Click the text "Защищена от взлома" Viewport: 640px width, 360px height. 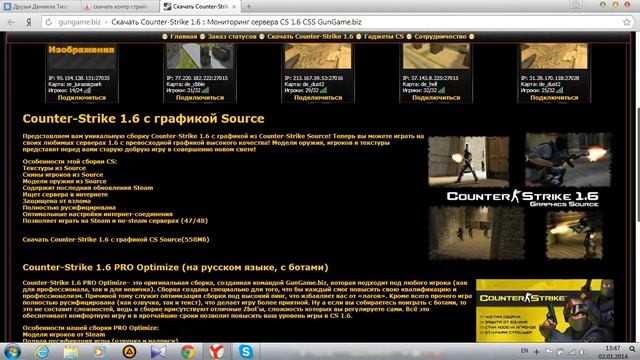57,201
